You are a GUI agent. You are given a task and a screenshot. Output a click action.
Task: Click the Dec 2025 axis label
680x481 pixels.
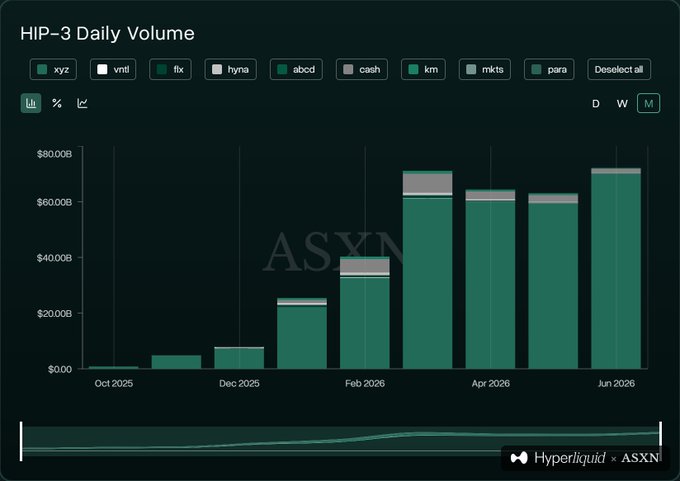pyautogui.click(x=239, y=383)
